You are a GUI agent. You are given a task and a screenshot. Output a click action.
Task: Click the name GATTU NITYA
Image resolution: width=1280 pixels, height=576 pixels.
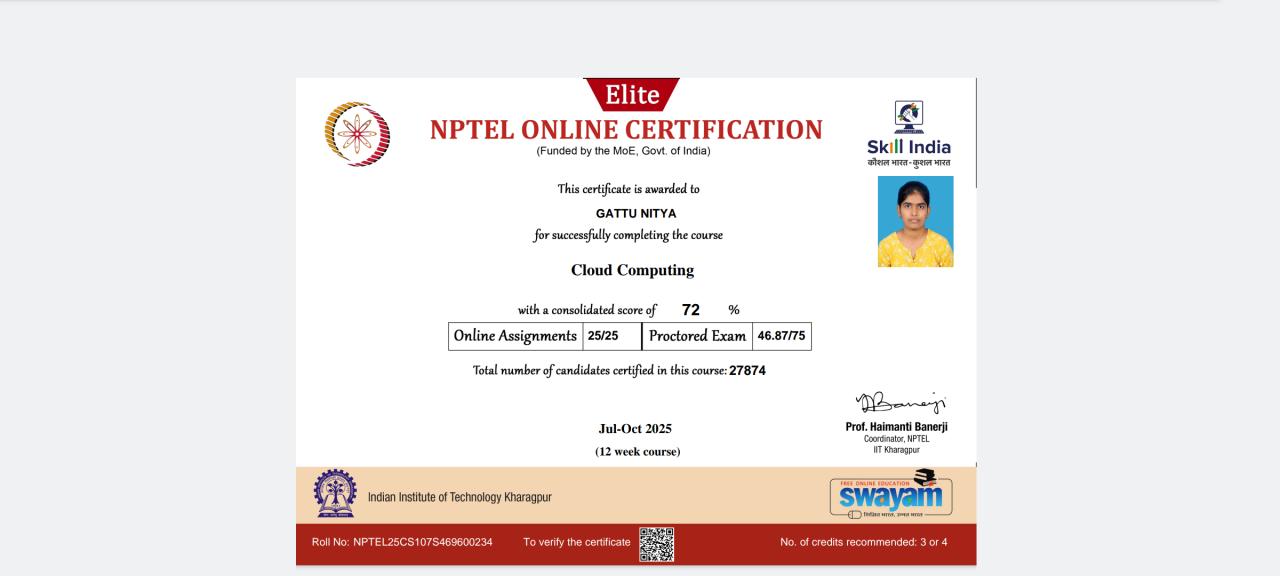tap(636, 213)
